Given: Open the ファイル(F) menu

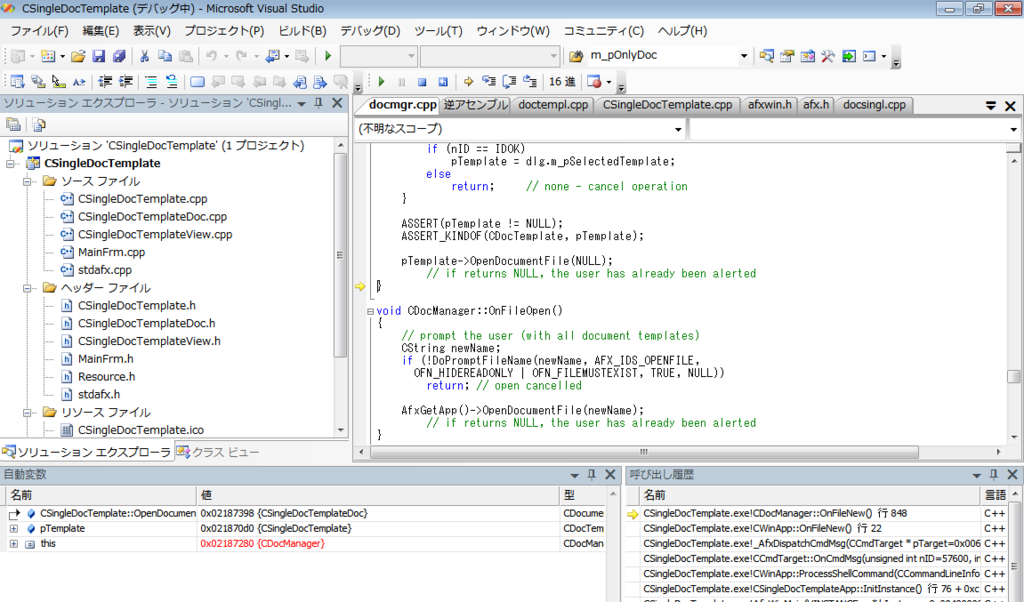Looking at the screenshot, I should tap(39, 31).
